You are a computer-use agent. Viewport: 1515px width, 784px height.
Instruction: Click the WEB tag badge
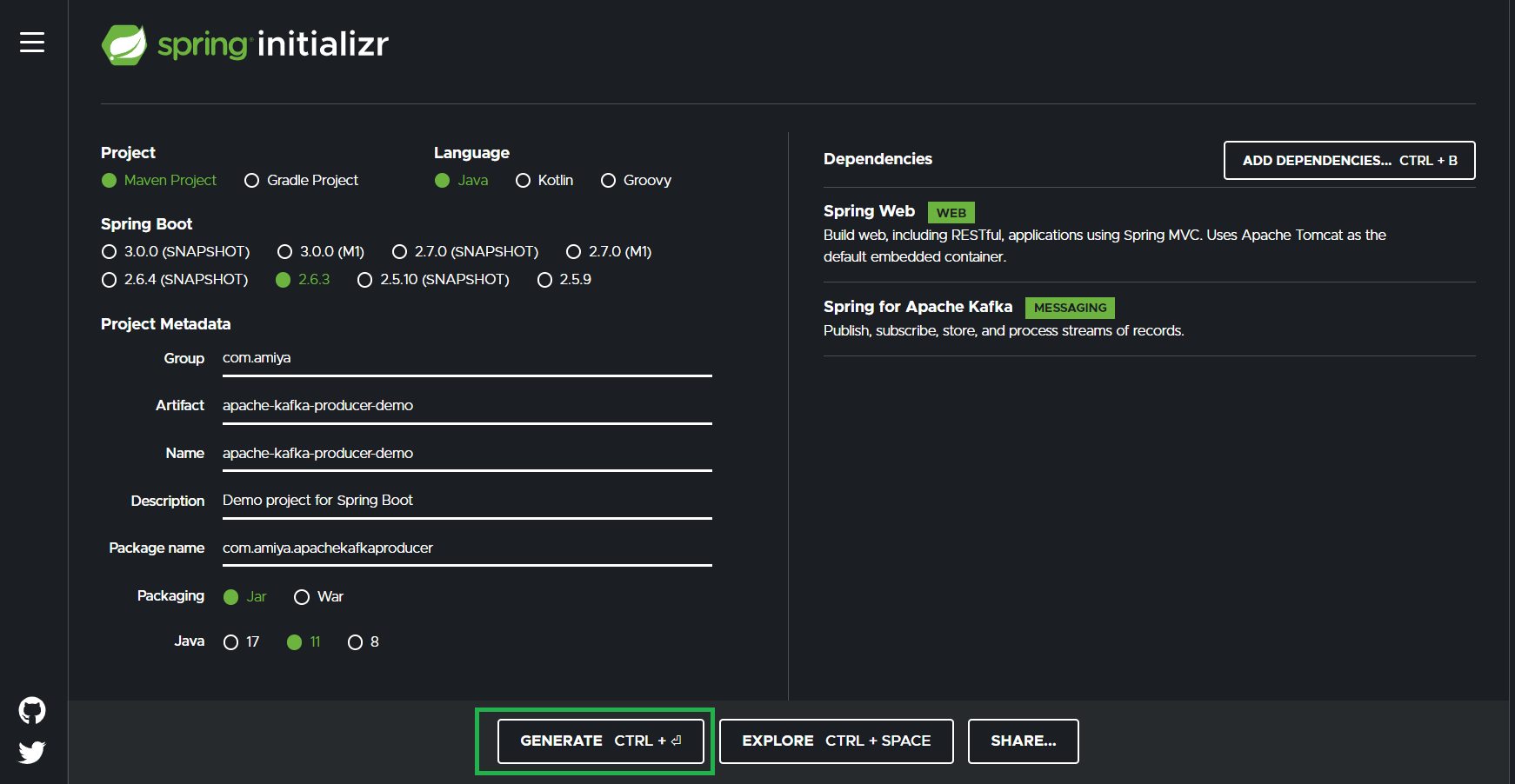(951, 213)
